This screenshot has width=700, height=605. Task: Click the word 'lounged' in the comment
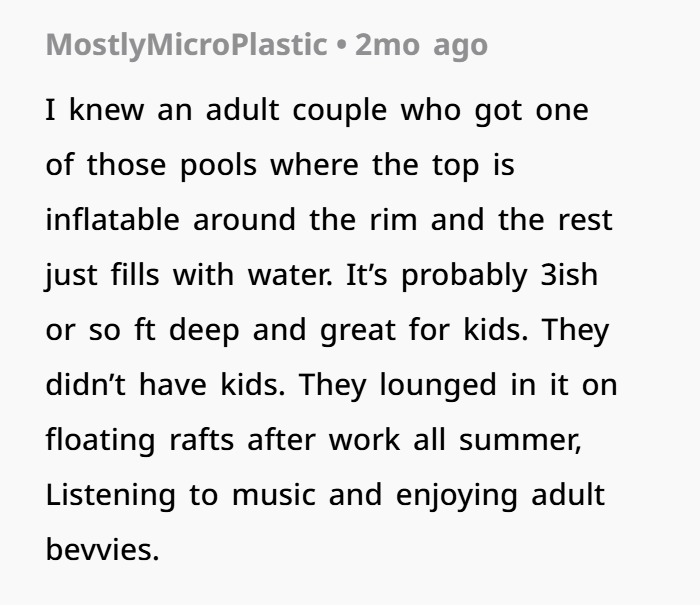438,386
